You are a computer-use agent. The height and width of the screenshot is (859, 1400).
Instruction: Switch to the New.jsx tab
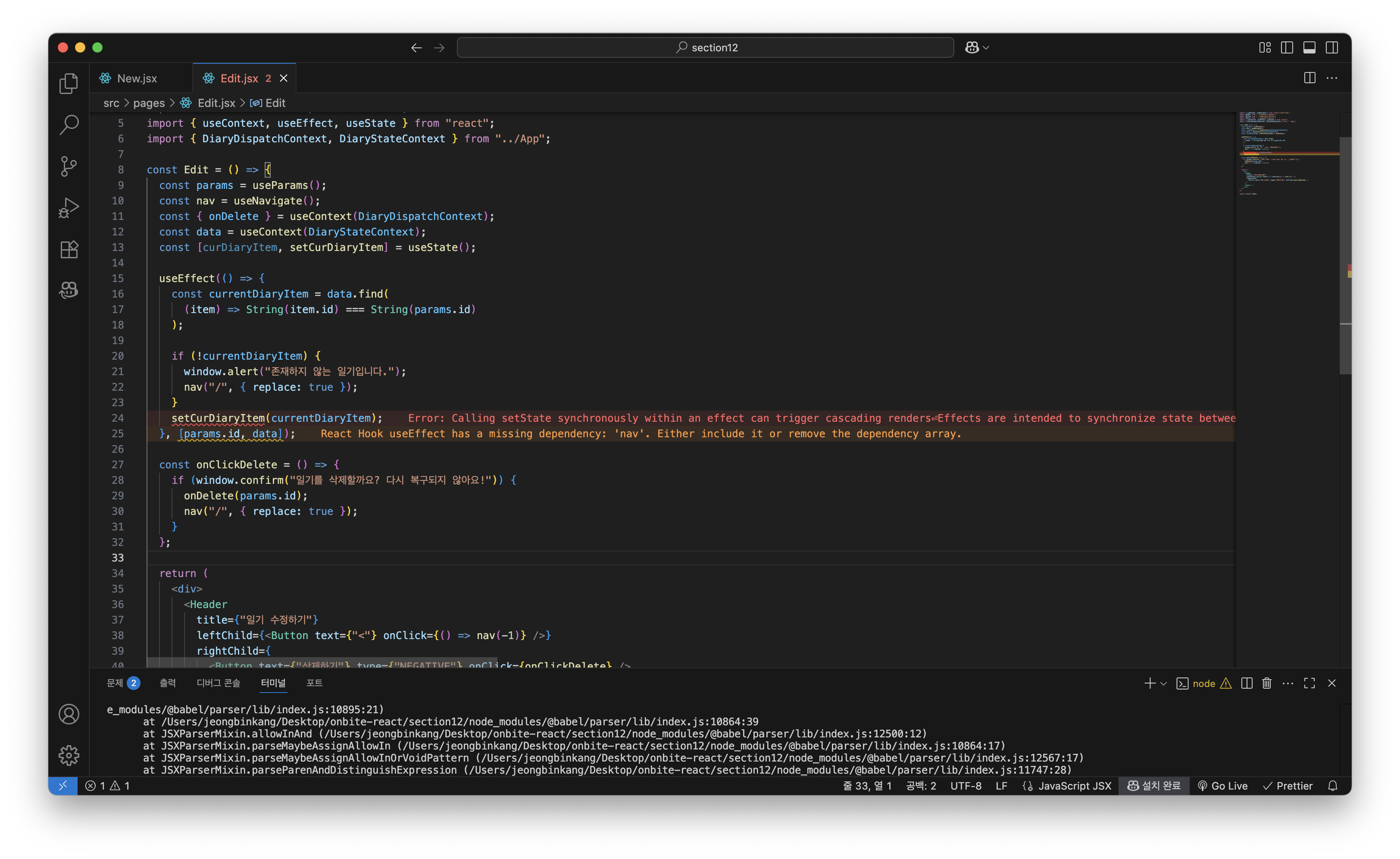click(x=136, y=78)
